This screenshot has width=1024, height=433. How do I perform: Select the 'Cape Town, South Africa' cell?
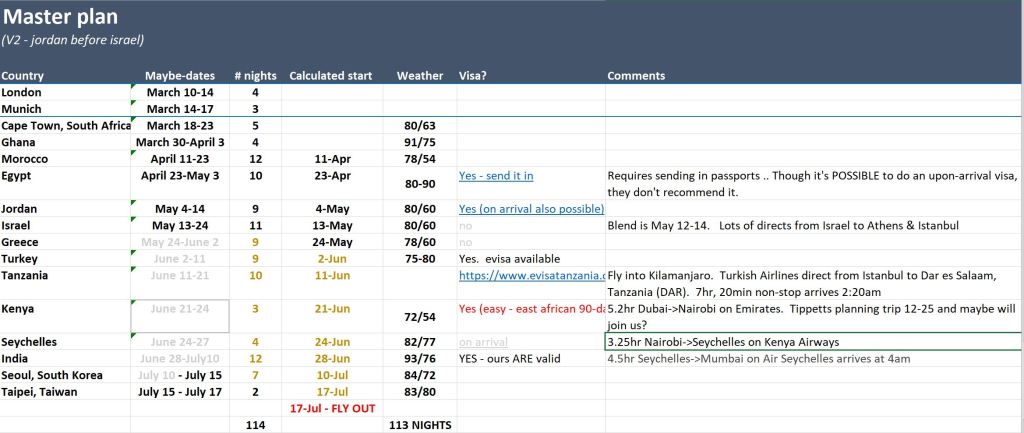pyautogui.click(x=66, y=126)
